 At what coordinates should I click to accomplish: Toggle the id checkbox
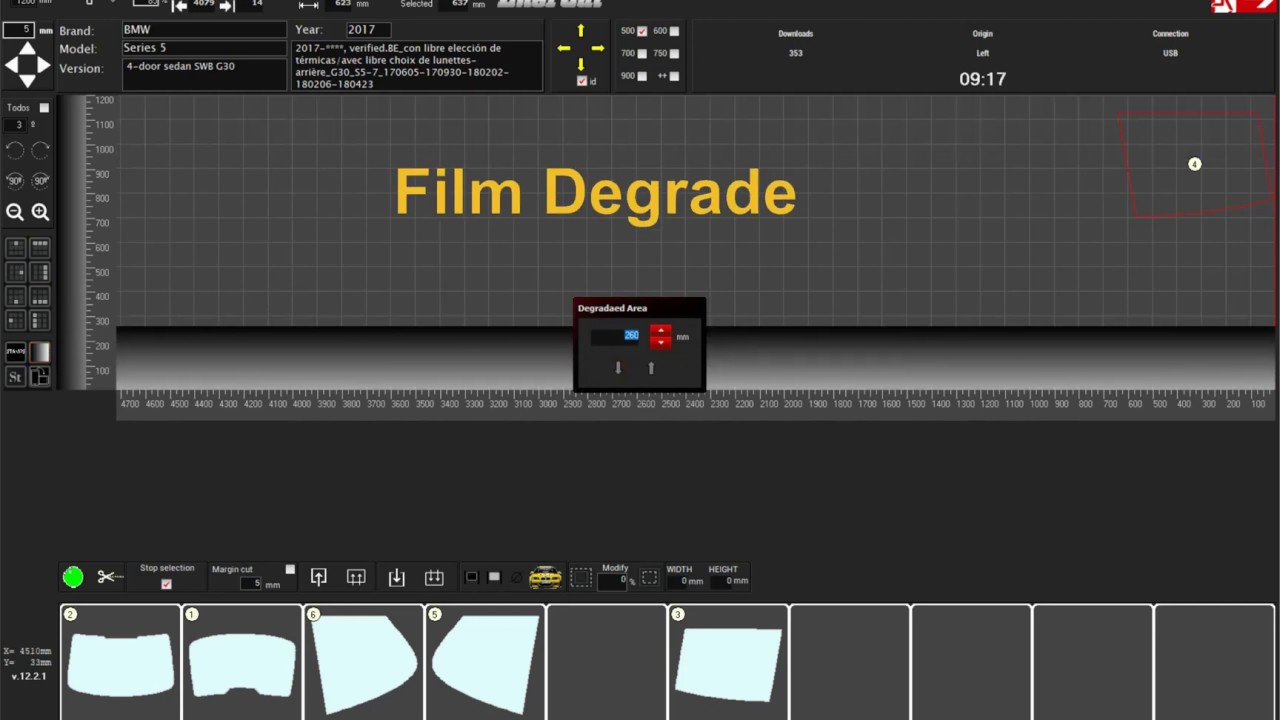click(582, 81)
